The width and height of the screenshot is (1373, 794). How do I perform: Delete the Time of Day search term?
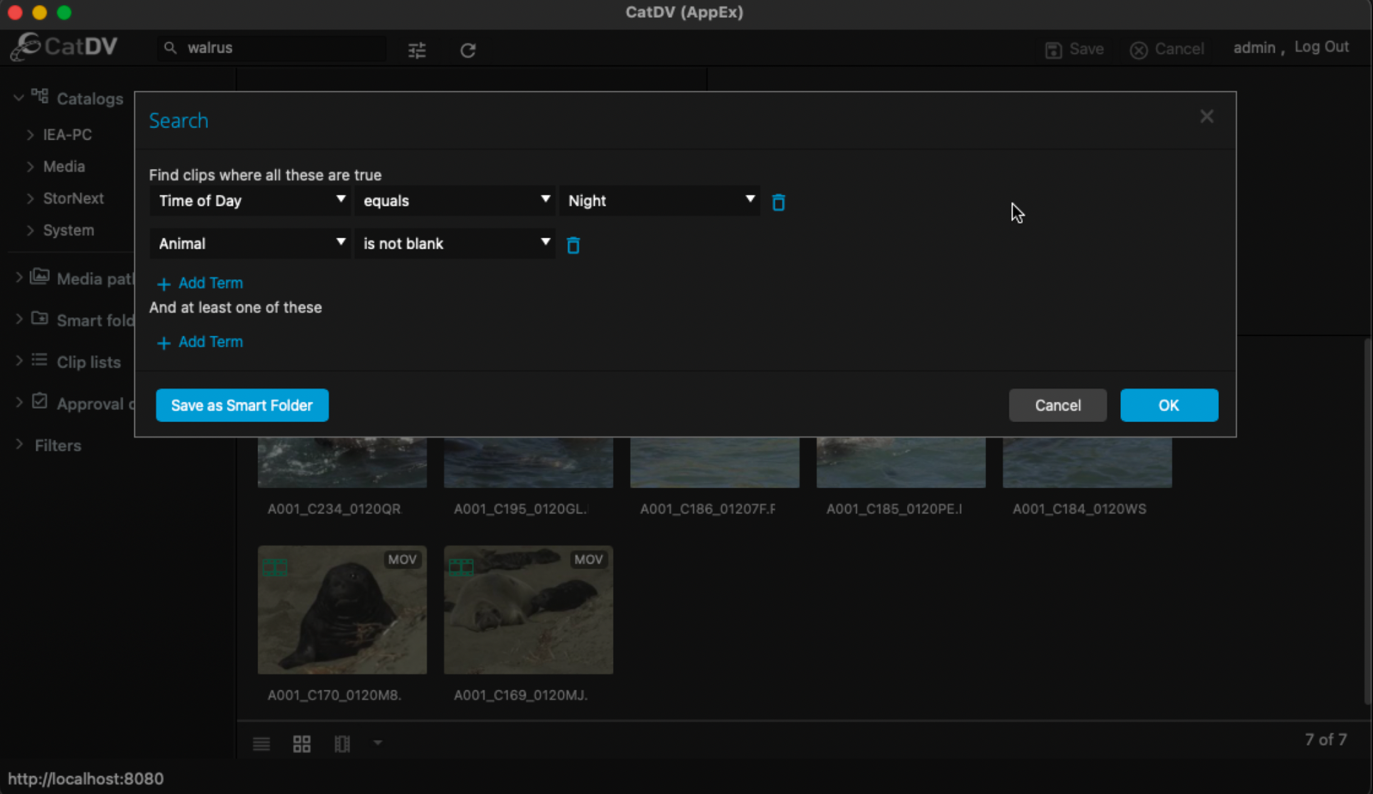click(779, 202)
